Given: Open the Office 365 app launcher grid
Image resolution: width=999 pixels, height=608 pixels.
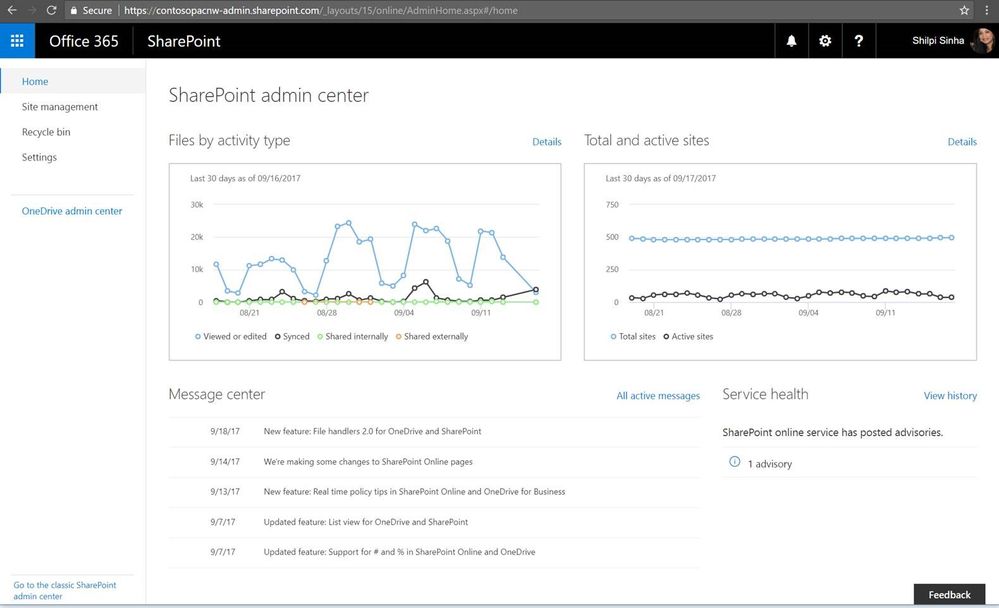Looking at the screenshot, I should (17, 41).
